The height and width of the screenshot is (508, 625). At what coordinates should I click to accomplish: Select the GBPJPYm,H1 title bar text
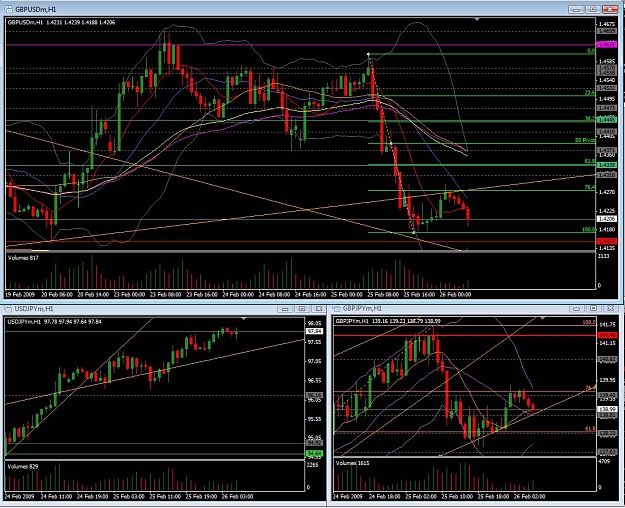(x=362, y=309)
